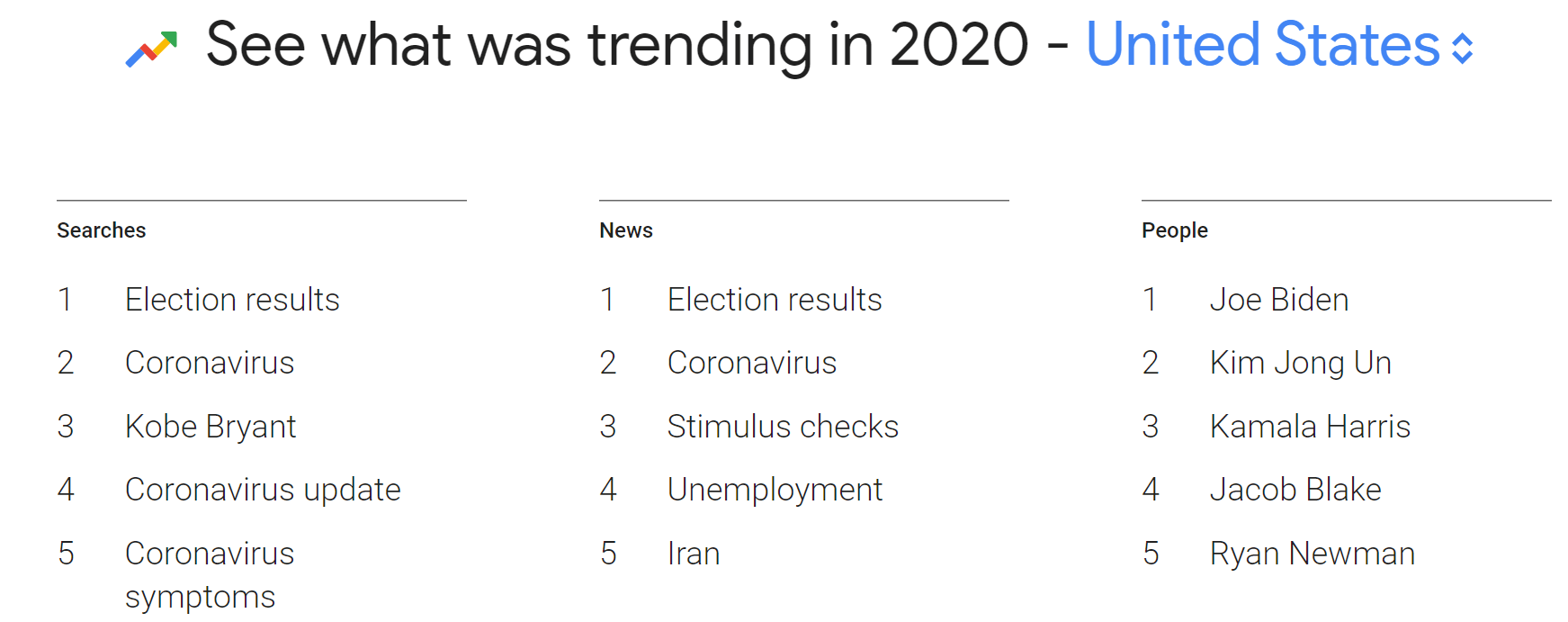Click Joe Biden in the People list

(1277, 299)
